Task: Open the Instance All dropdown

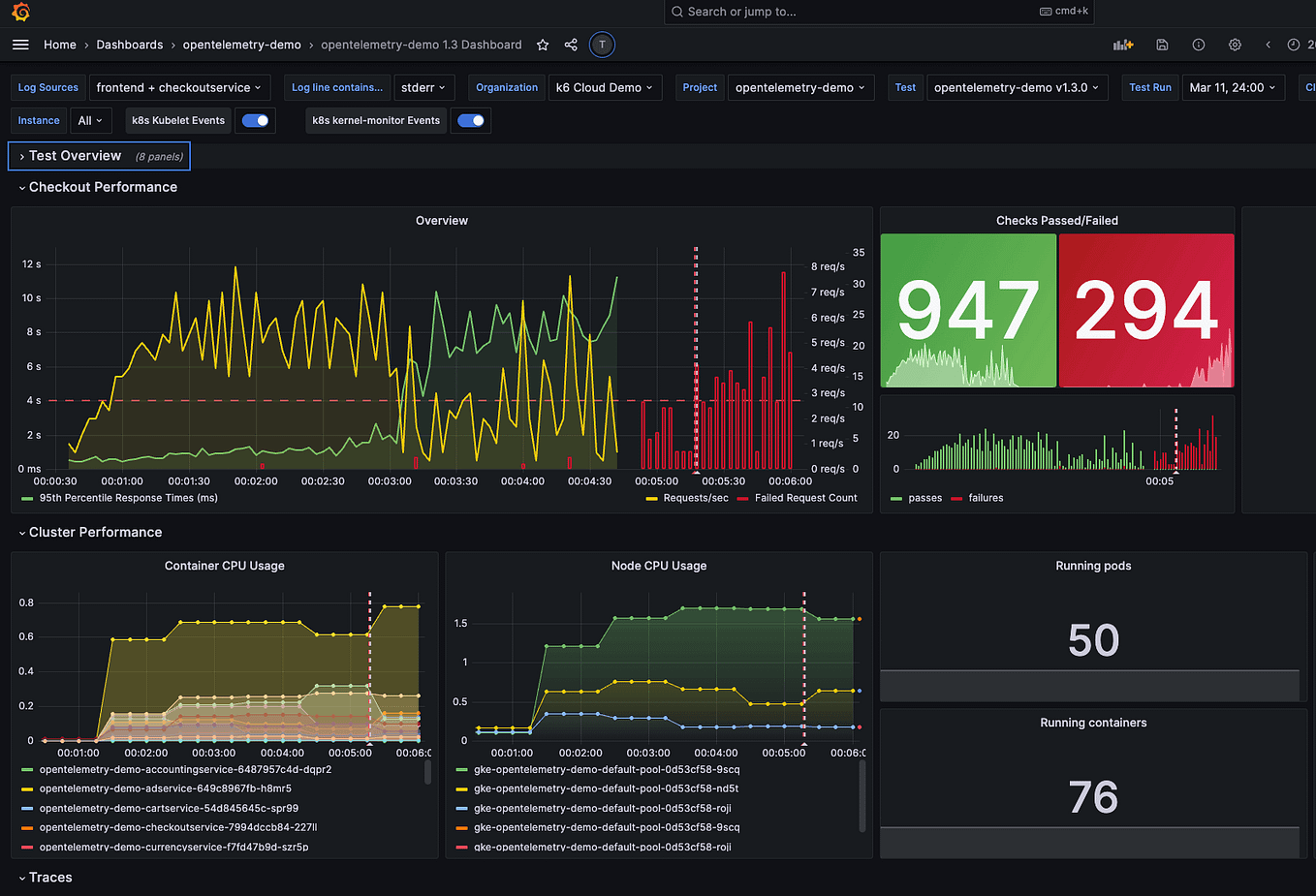Action: point(91,120)
